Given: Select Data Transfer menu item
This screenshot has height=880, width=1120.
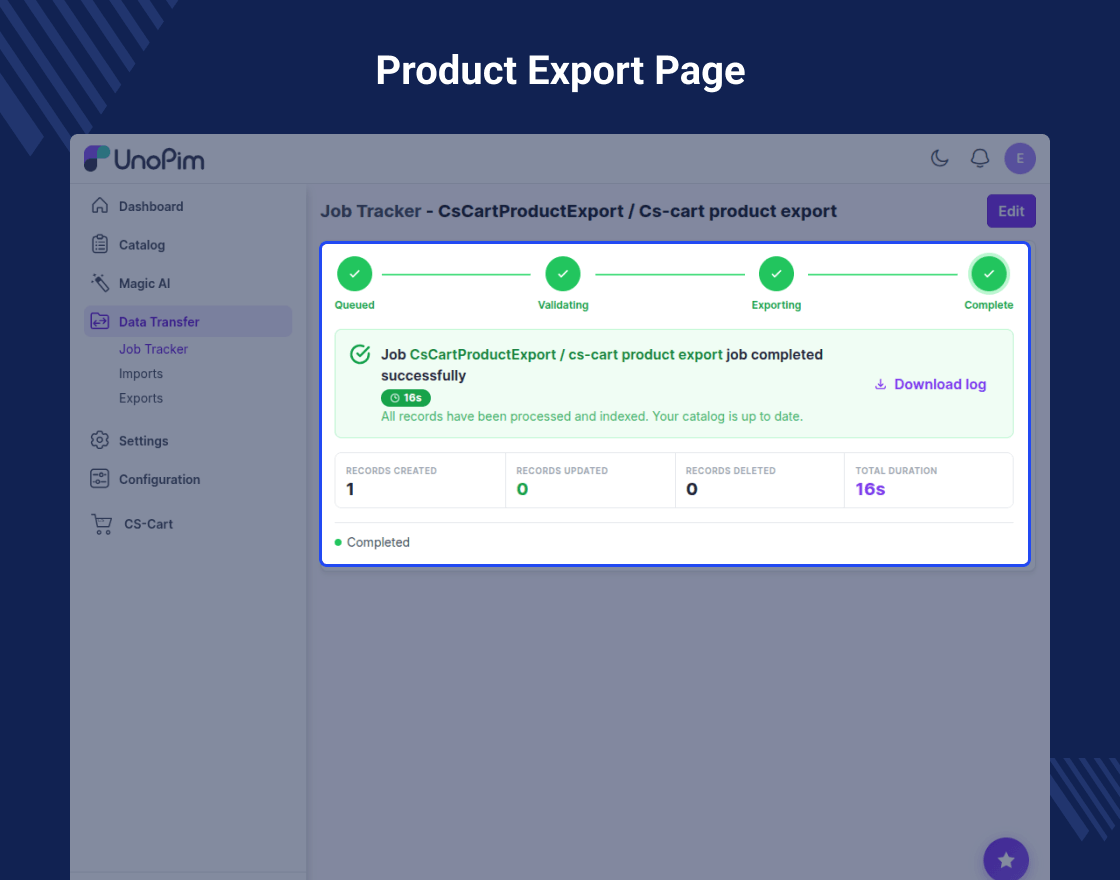Looking at the screenshot, I should pos(188,321).
